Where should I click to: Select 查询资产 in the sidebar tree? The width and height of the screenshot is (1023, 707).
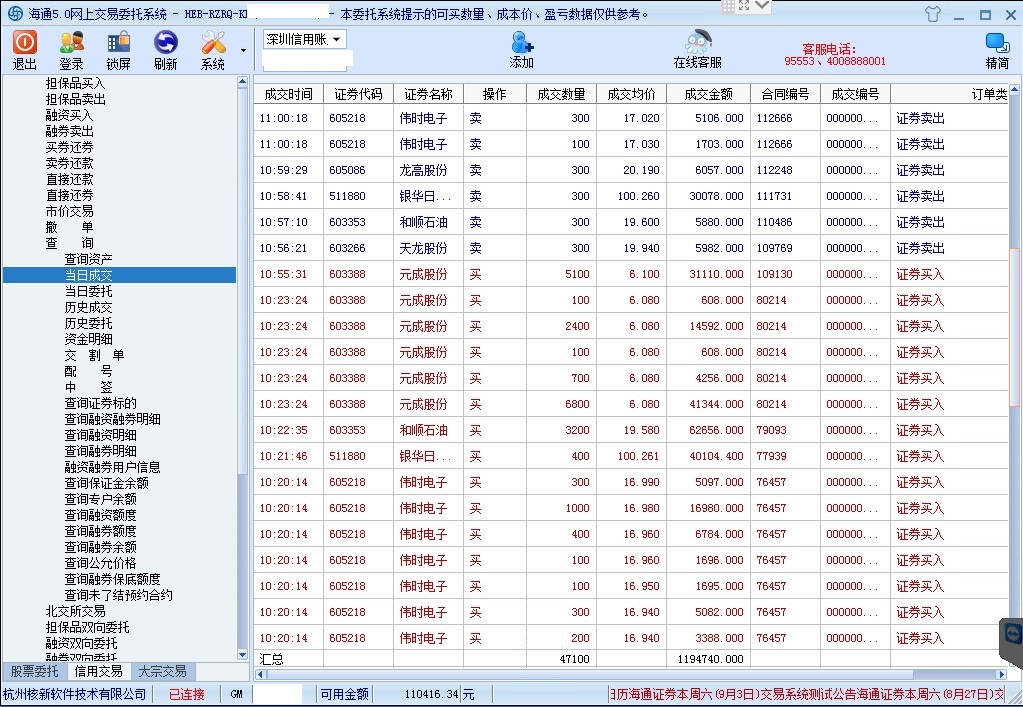pos(89,259)
